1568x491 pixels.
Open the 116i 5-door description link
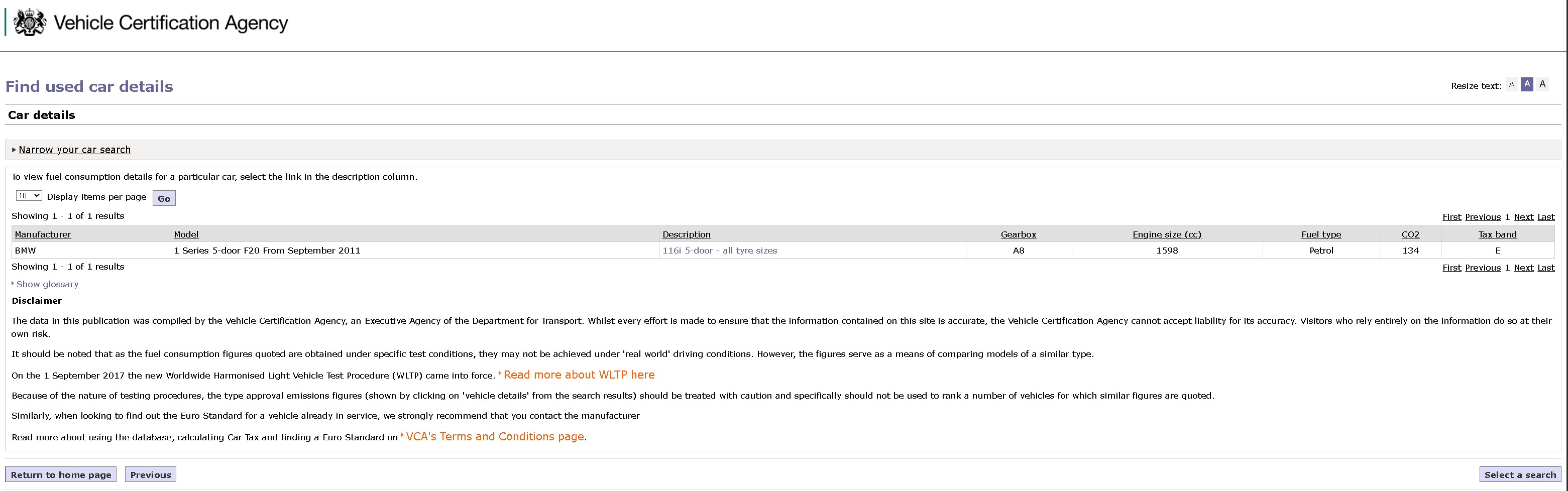(720, 251)
